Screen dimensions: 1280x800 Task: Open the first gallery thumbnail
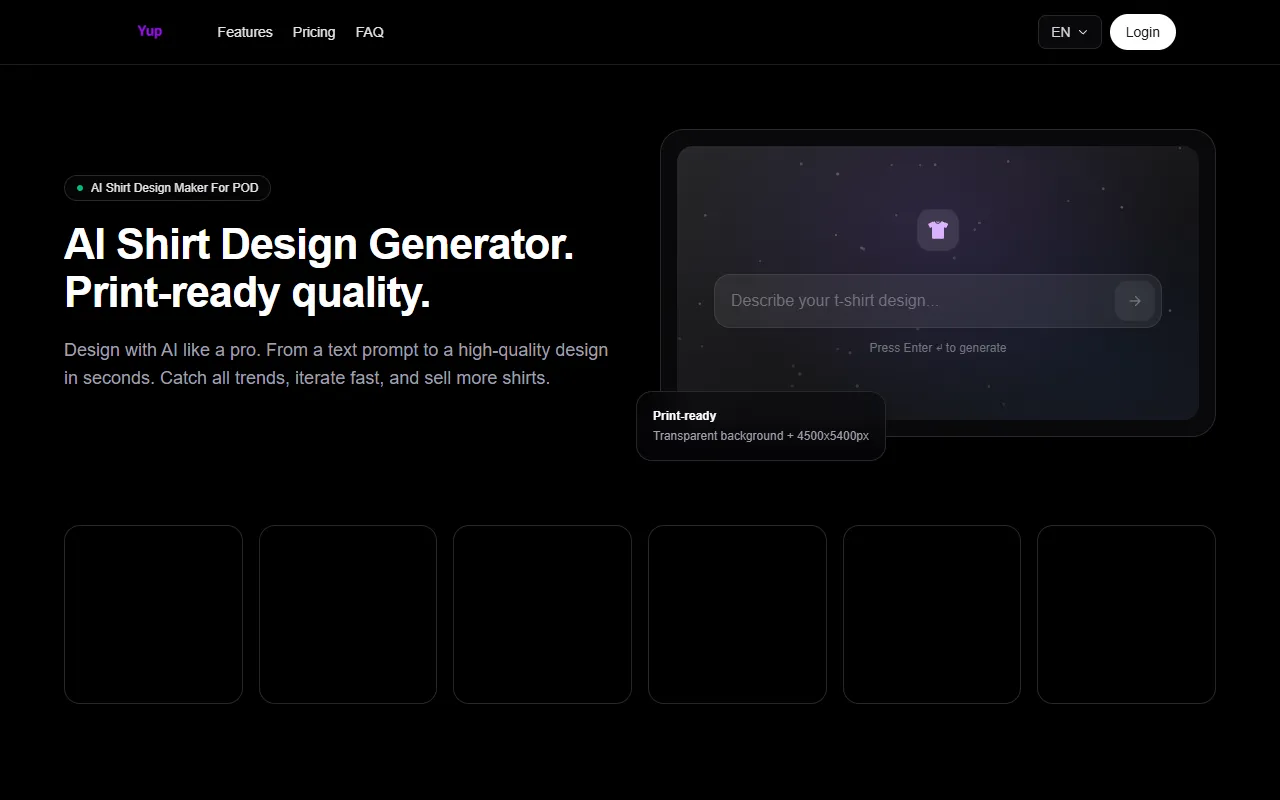[x=153, y=613]
